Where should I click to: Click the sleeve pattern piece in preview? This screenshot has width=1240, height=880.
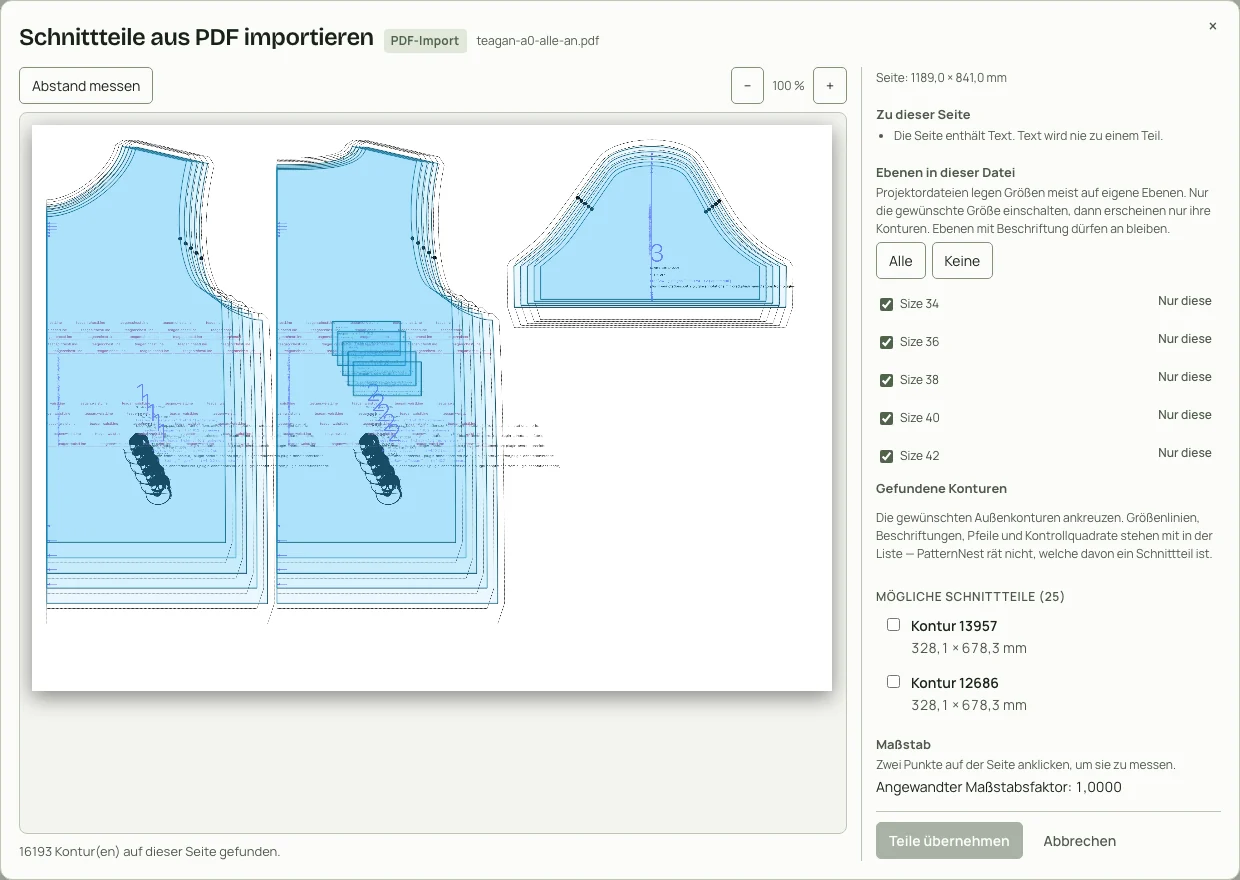(651, 232)
